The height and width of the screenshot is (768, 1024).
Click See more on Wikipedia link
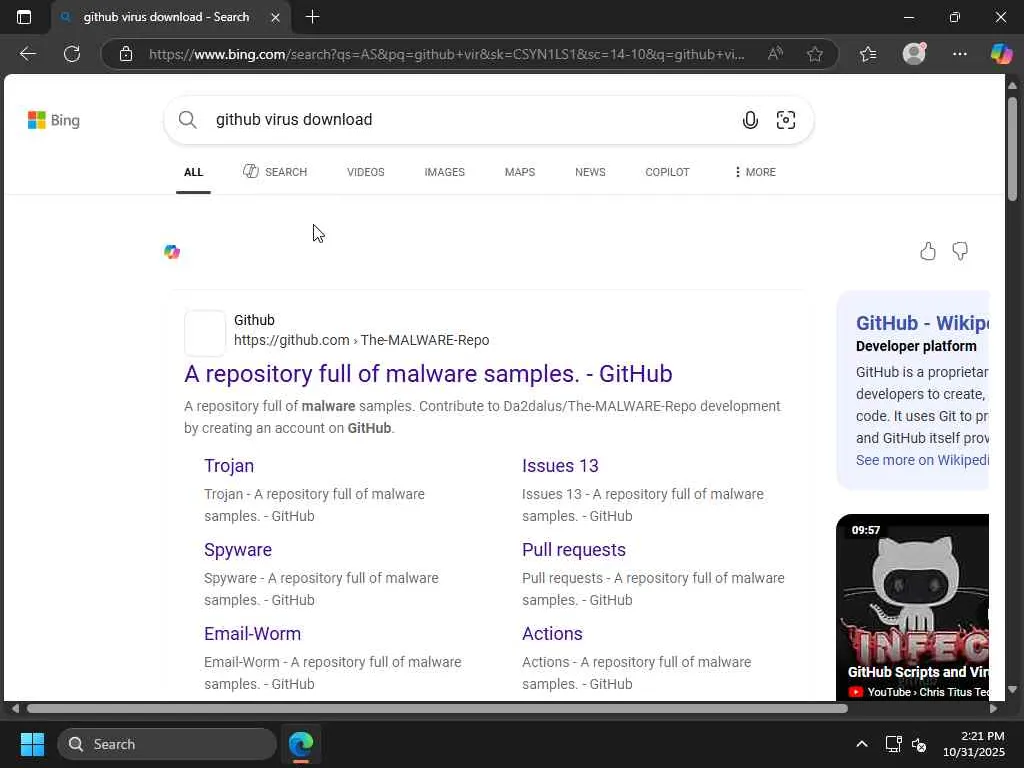pyautogui.click(x=922, y=460)
